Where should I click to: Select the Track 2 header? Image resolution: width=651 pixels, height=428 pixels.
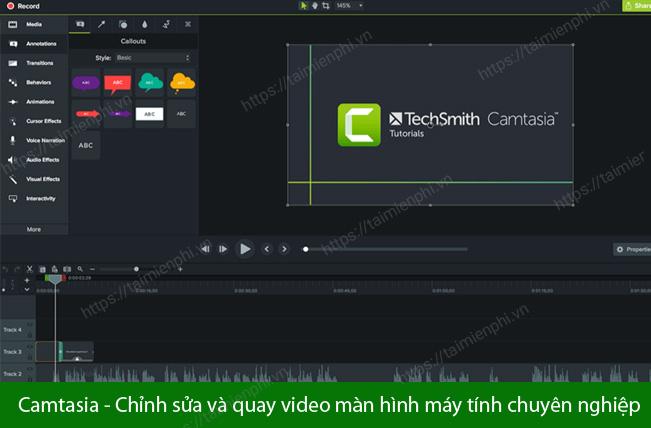[18, 373]
